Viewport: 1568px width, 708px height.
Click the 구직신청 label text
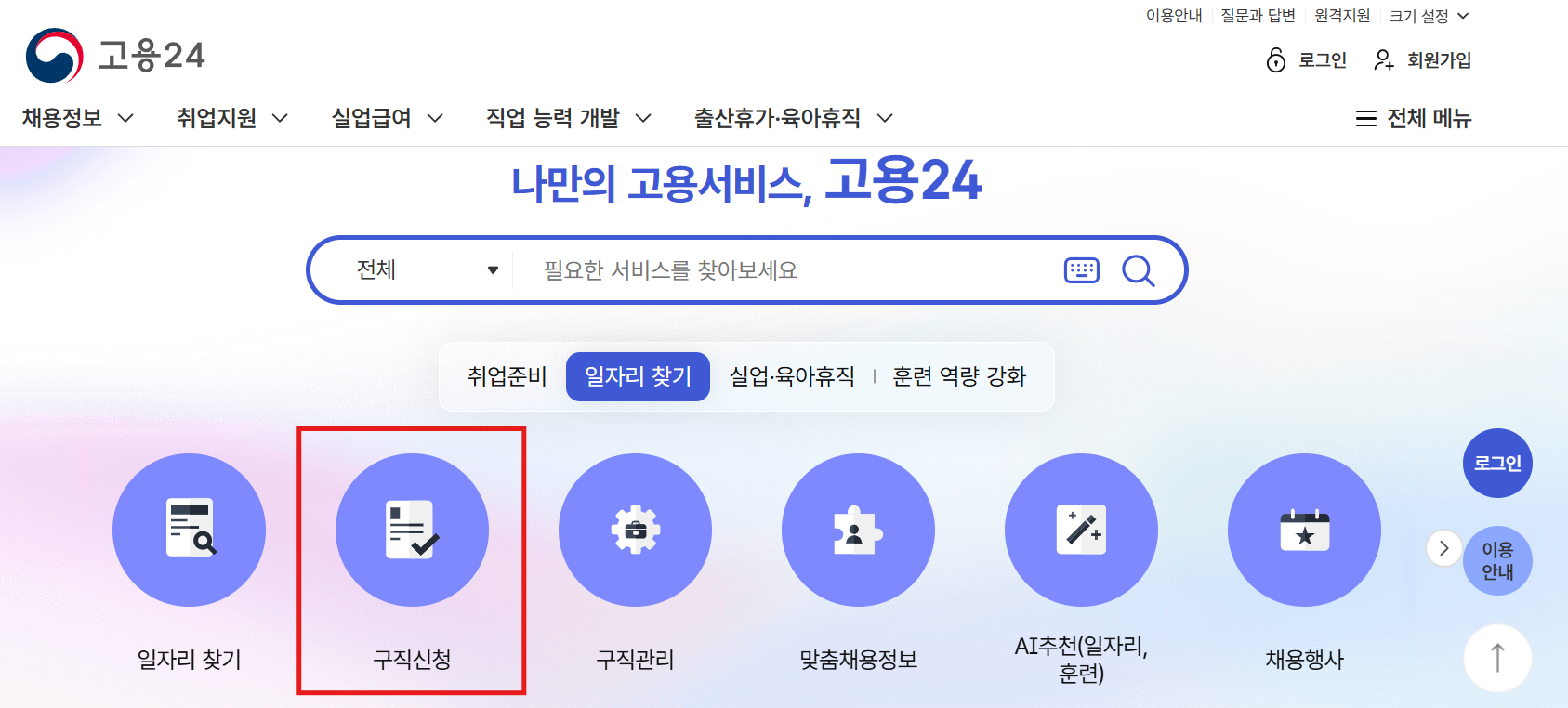coord(412,660)
